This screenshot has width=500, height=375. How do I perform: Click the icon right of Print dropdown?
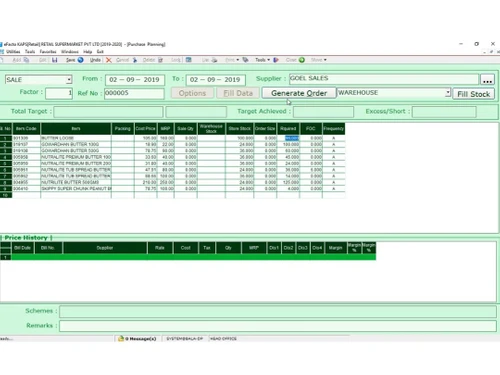coord(245,60)
